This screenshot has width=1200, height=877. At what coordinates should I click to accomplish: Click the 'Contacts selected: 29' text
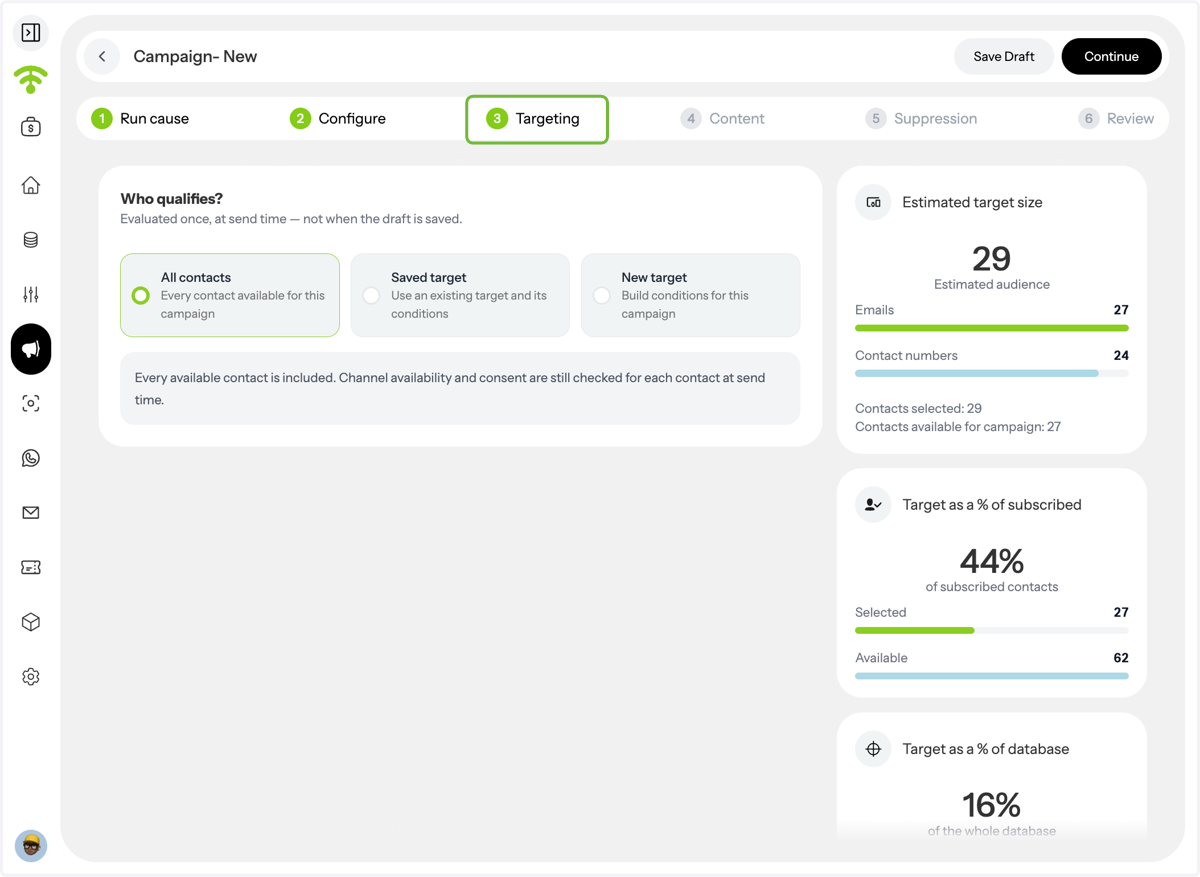(x=918, y=408)
